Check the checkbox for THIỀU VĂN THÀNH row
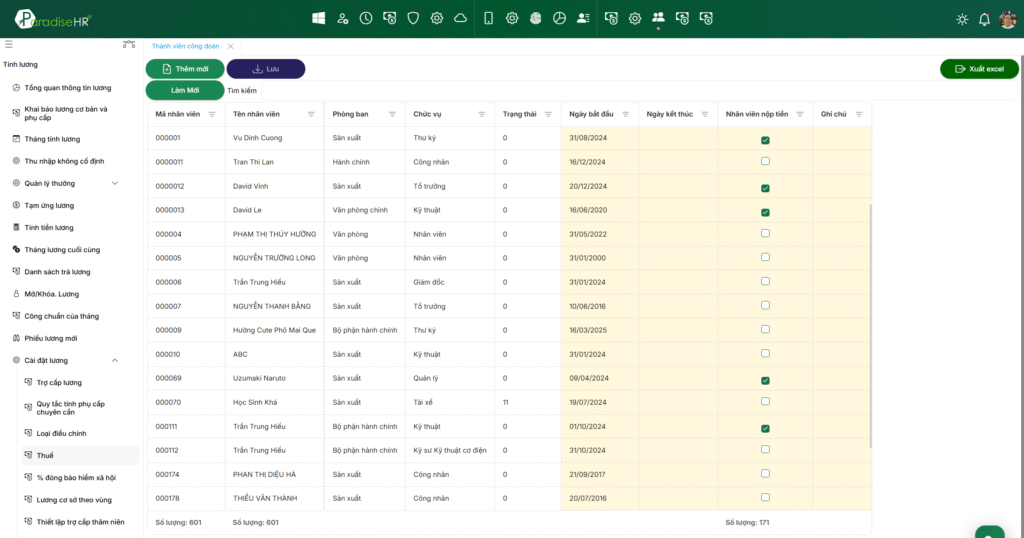 [x=765, y=498]
